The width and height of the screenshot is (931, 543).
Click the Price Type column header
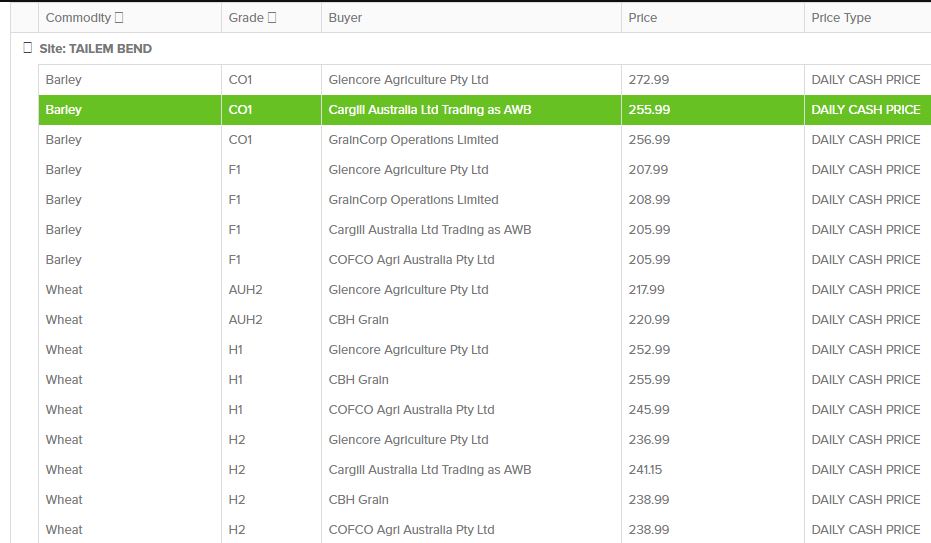pyautogui.click(x=841, y=18)
